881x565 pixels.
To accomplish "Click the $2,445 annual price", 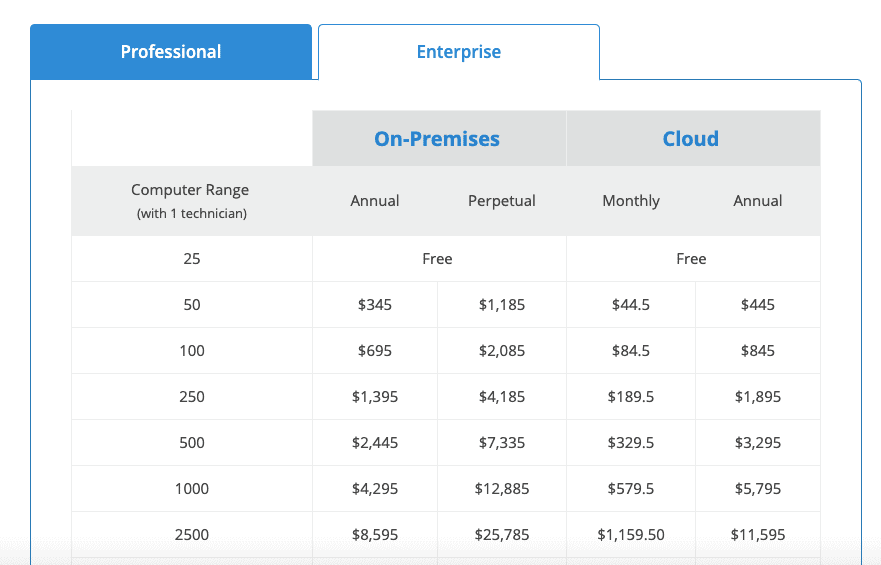I will (375, 443).
